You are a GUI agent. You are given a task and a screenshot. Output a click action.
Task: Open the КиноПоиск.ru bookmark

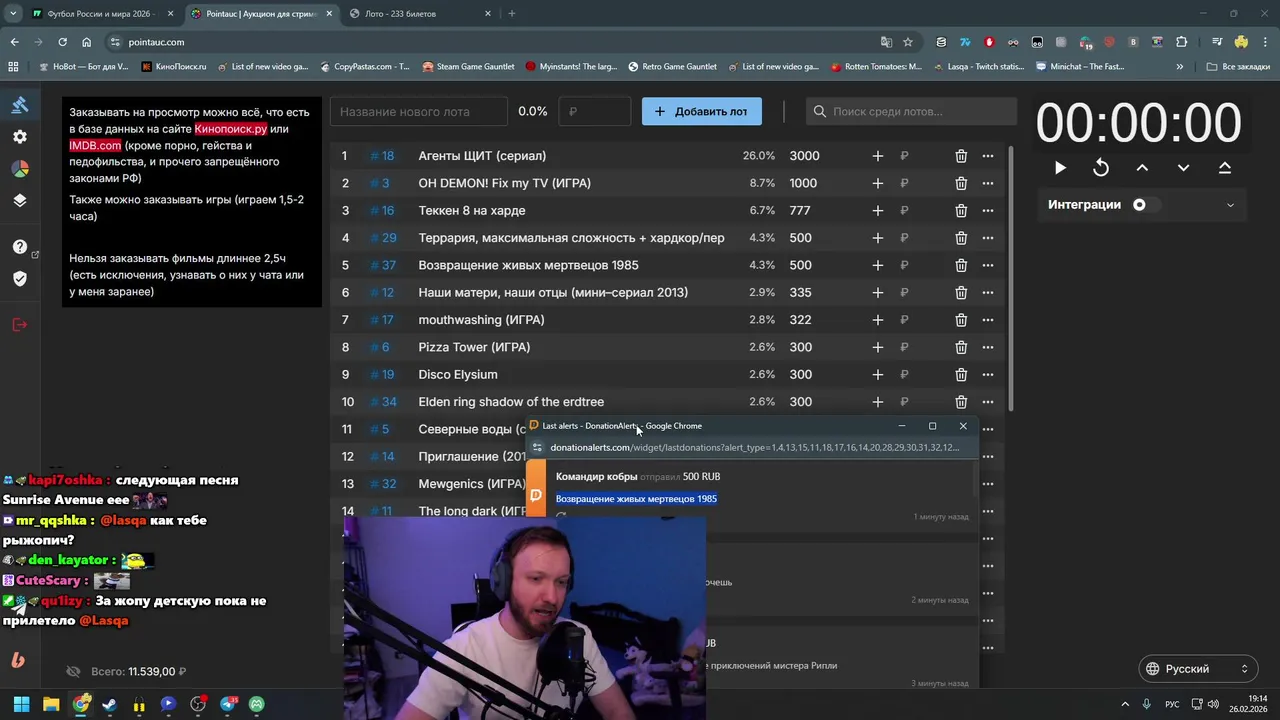click(174, 67)
